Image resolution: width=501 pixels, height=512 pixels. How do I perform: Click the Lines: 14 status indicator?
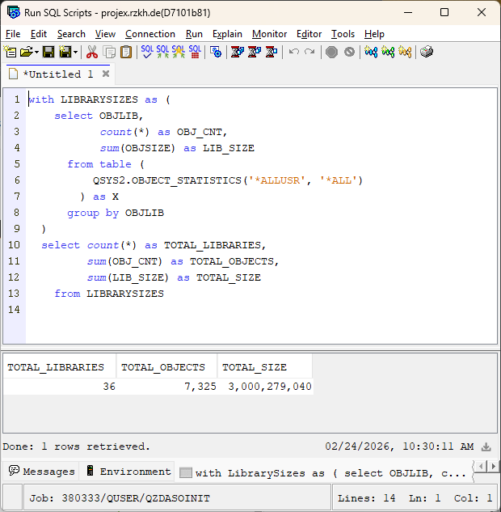coord(367,498)
